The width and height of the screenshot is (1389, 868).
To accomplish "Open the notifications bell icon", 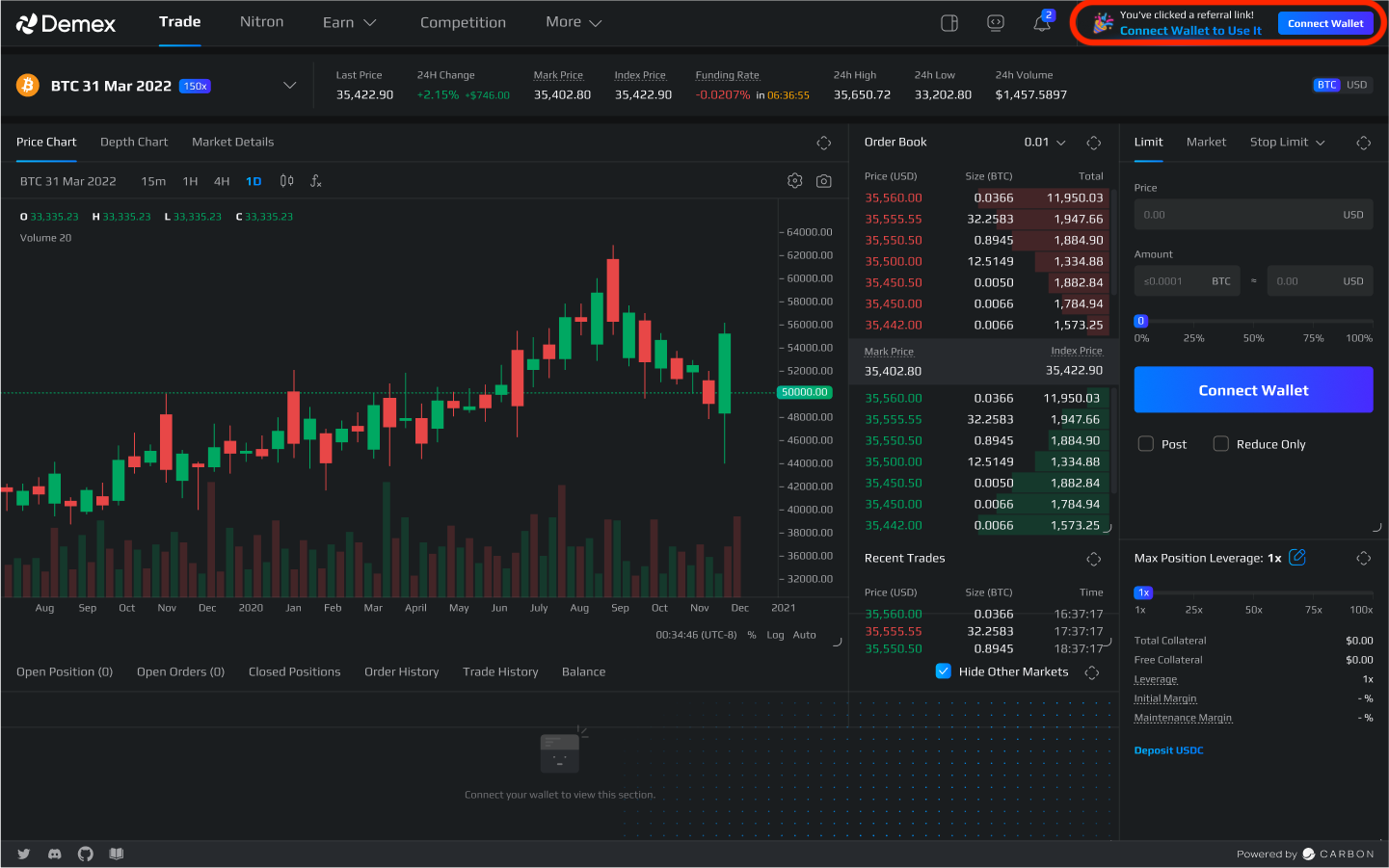I will 1042,23.
